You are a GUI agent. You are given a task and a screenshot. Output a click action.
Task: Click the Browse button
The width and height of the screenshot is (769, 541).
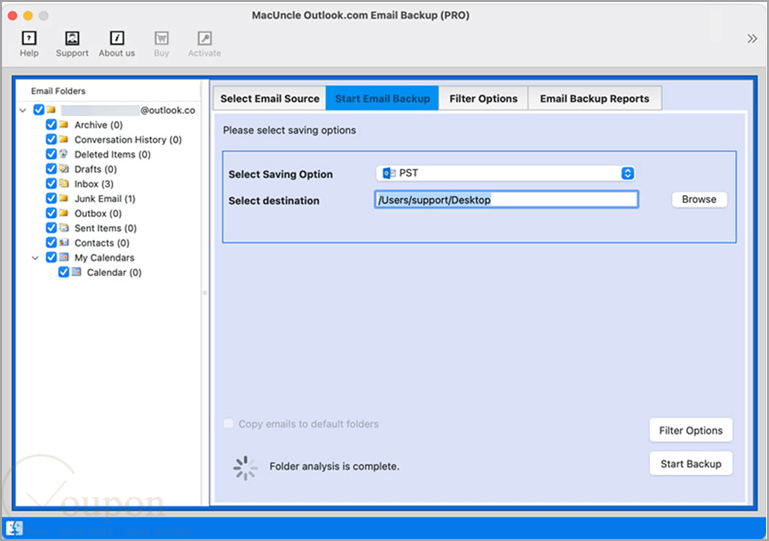pos(699,199)
